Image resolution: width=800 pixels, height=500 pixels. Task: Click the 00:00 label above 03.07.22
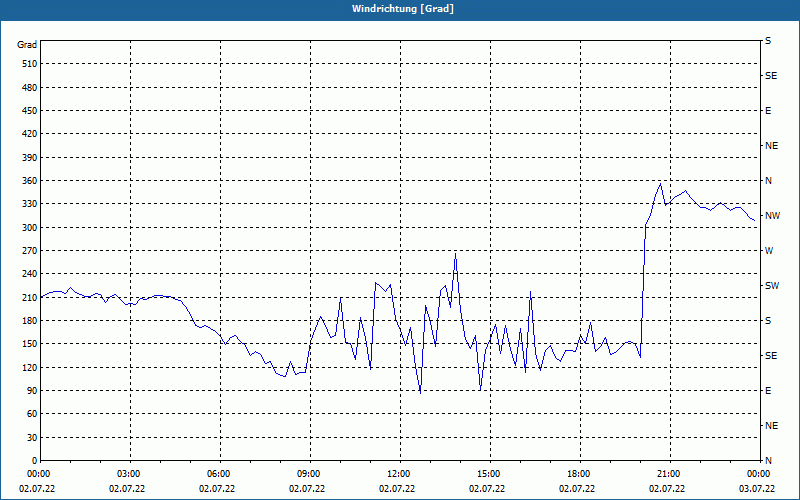tap(759, 474)
